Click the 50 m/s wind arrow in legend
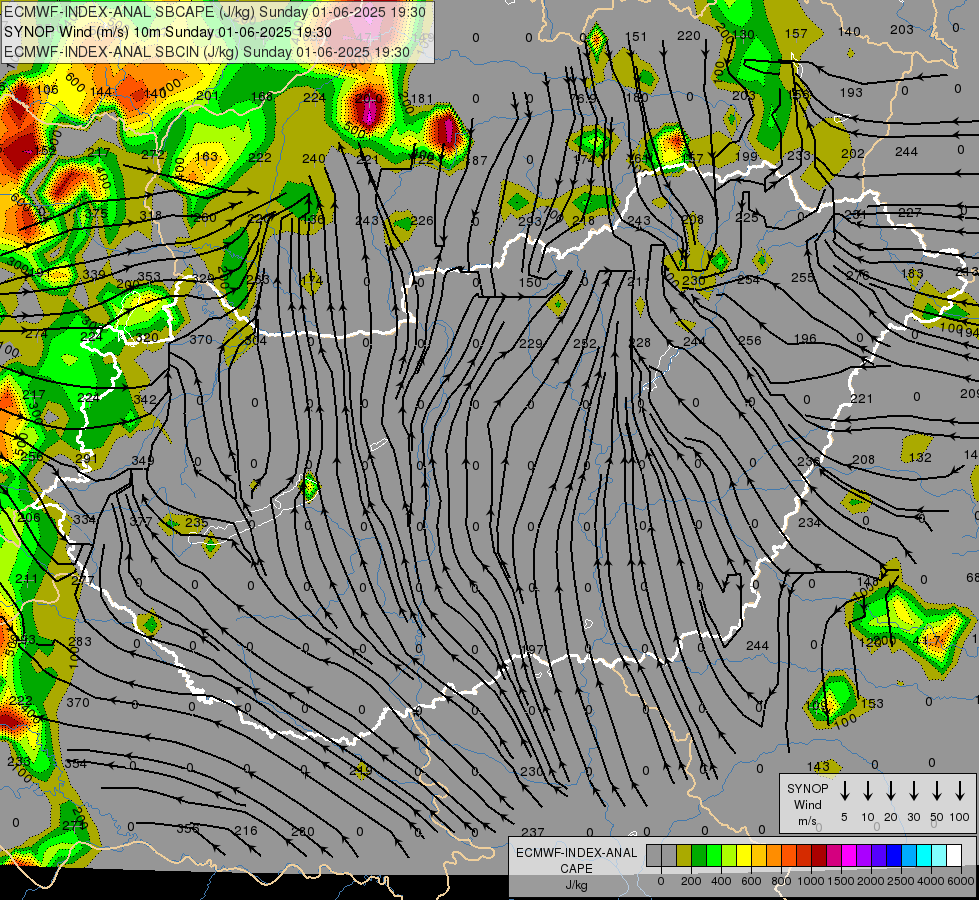Viewport: 979px width, 900px height. 937,791
